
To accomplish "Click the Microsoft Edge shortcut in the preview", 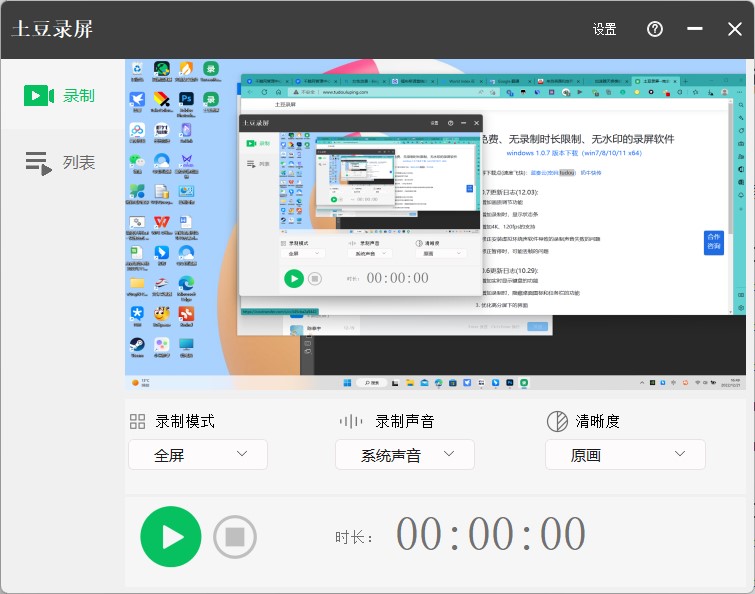I will (x=186, y=288).
